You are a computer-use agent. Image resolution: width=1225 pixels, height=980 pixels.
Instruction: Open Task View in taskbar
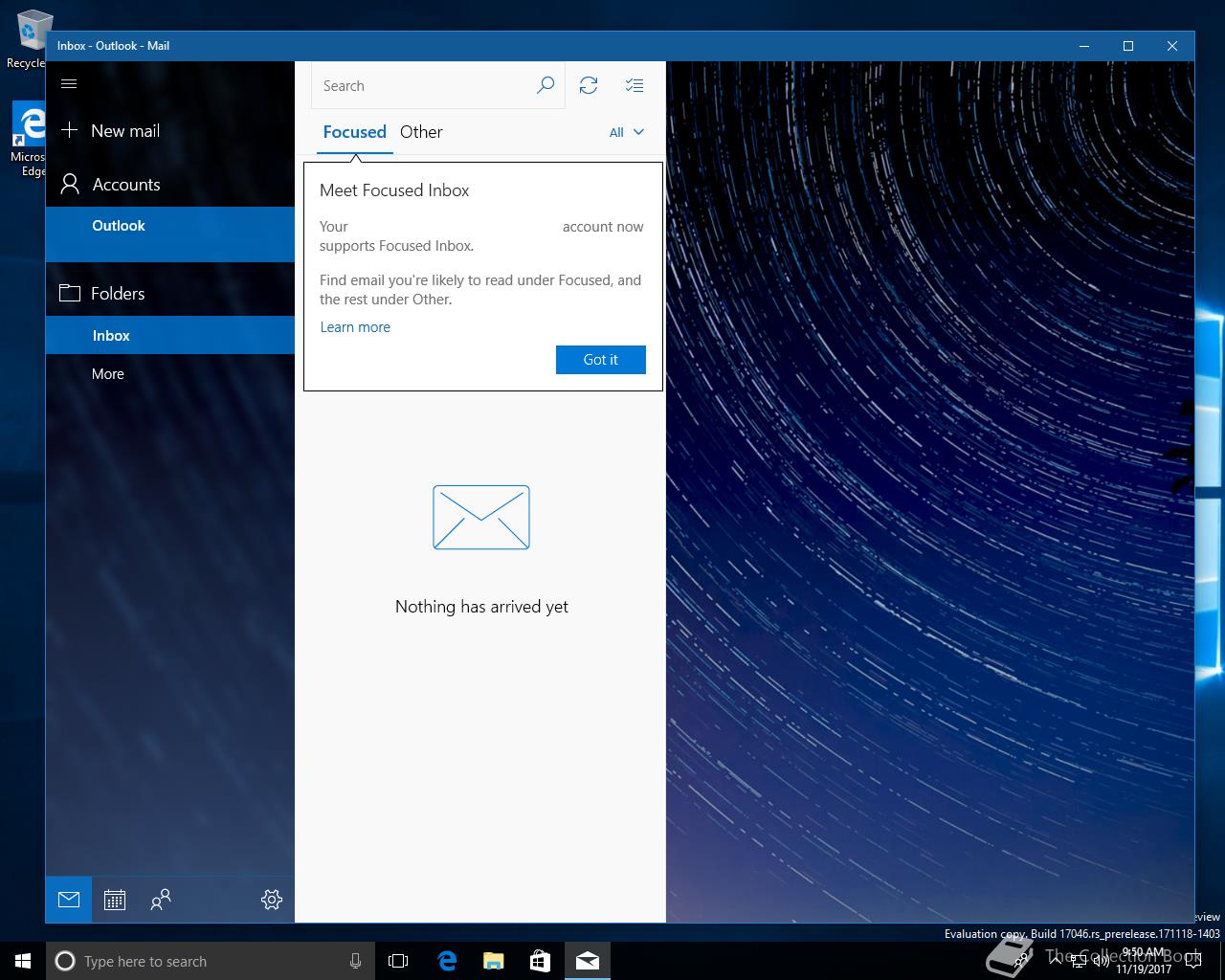[398, 961]
